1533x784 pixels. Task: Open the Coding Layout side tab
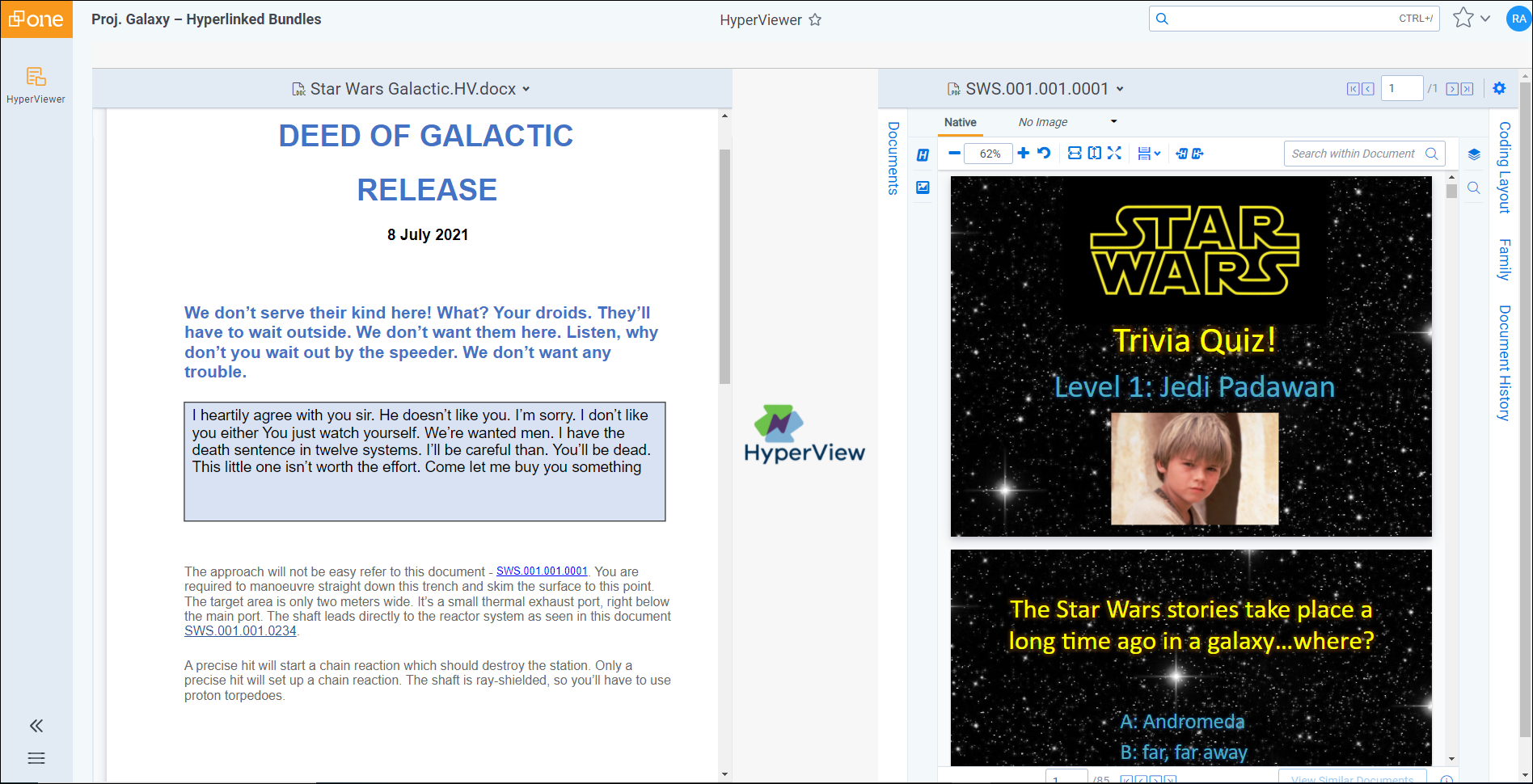1504,167
